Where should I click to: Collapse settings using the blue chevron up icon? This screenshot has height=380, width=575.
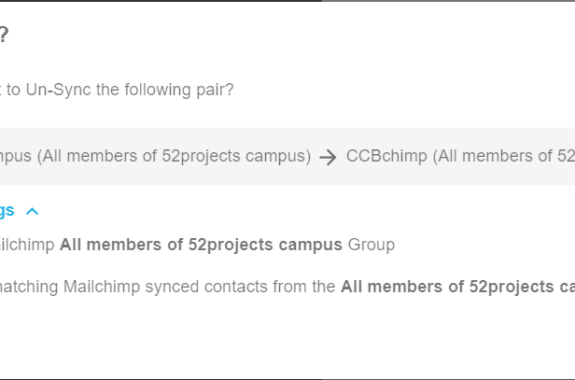coord(32,211)
